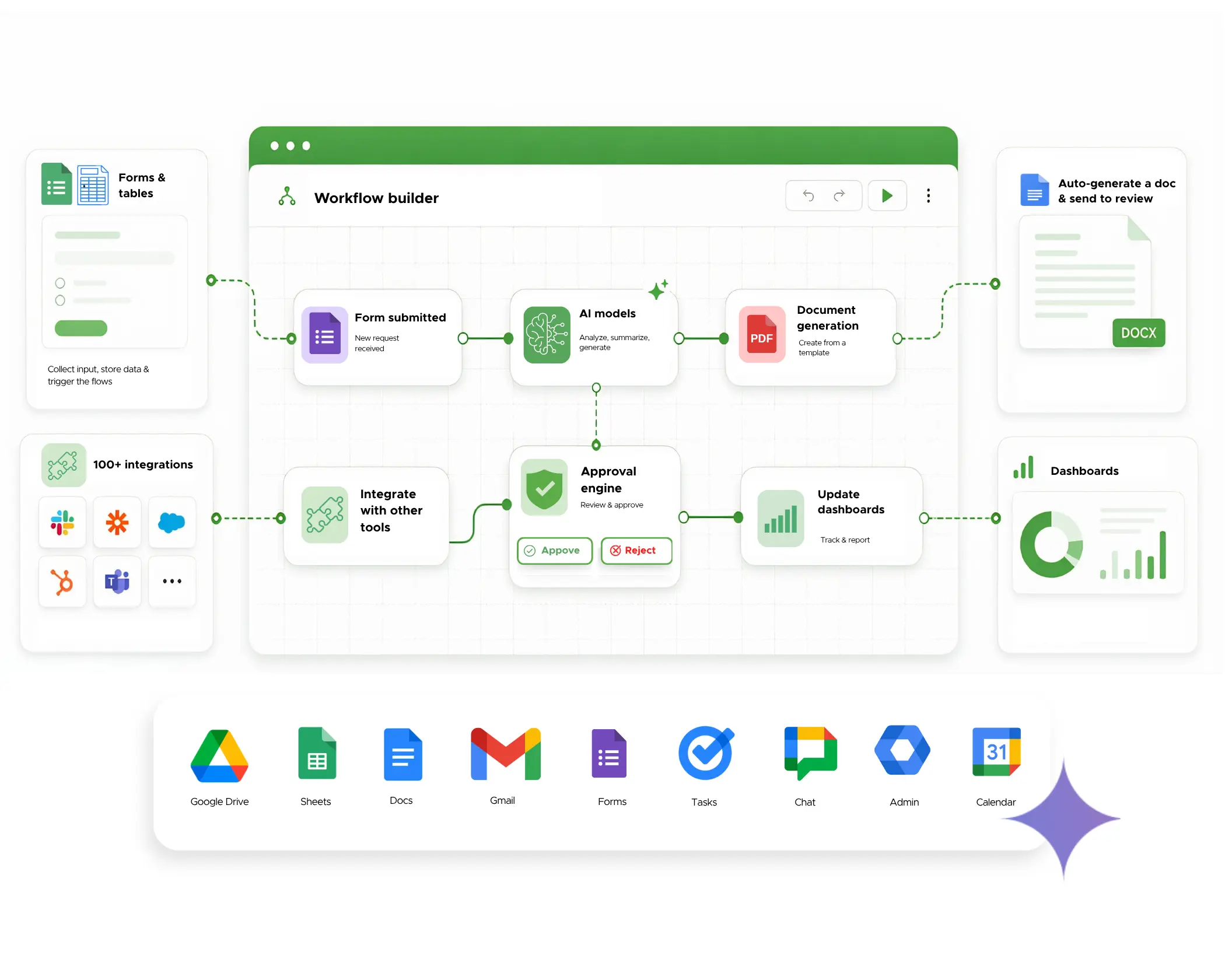Select the second radio option in form preview
Image resolution: width=1225 pixels, height=980 pixels.
(x=60, y=300)
